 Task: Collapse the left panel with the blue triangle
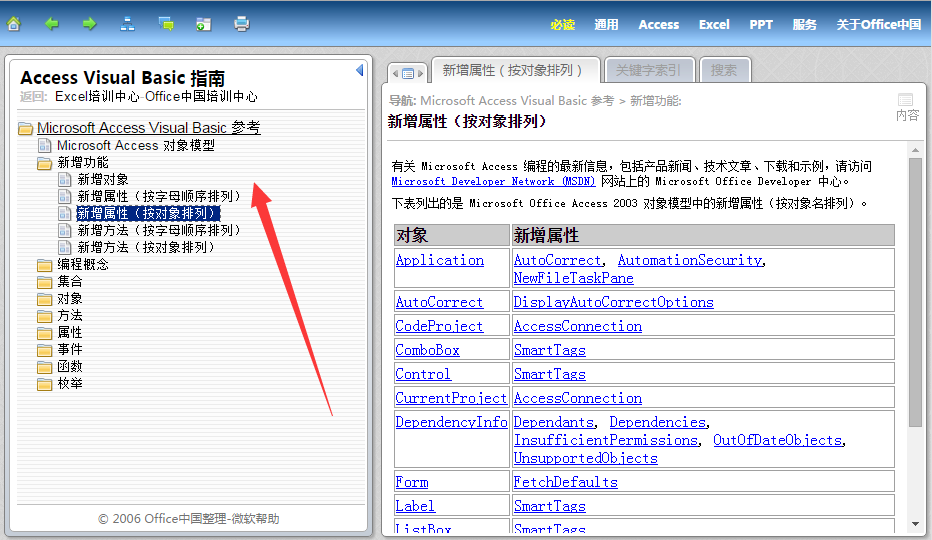(x=360, y=70)
